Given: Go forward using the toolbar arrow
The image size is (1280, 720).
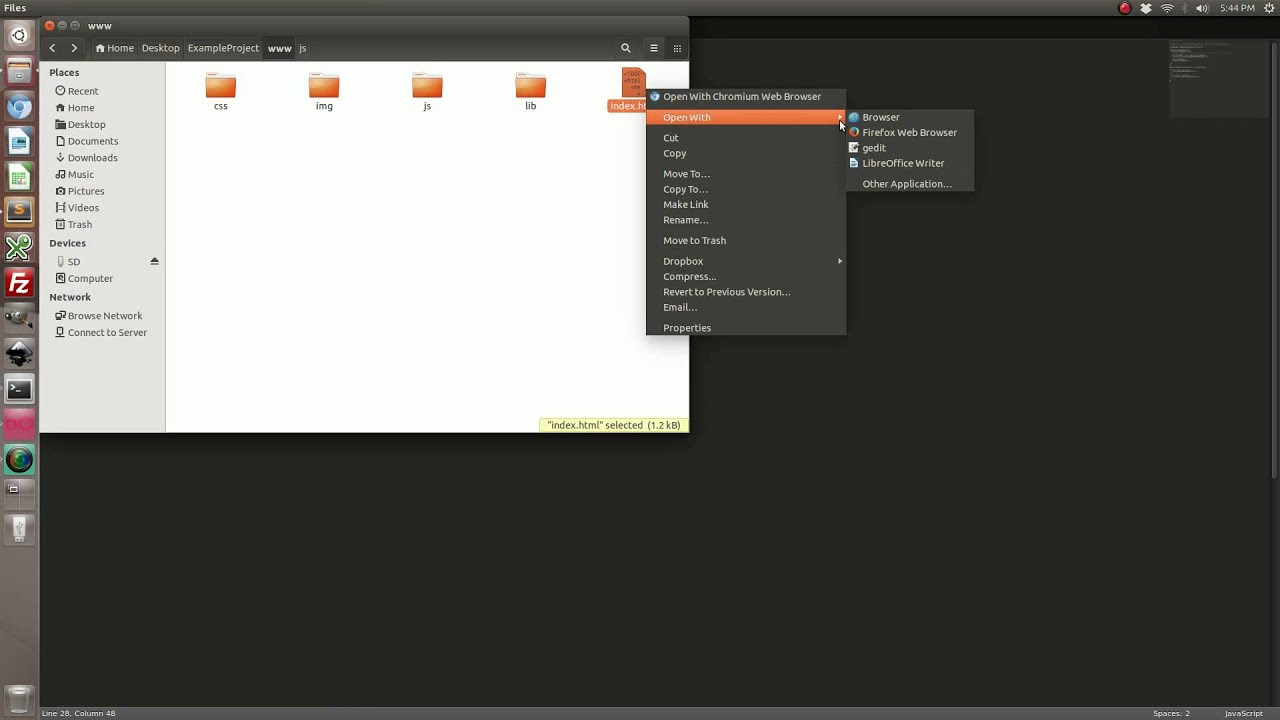Looking at the screenshot, I should [x=74, y=48].
